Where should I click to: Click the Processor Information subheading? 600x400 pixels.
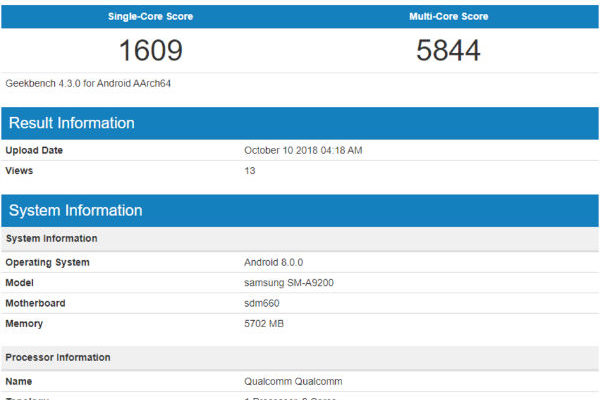pos(300,358)
